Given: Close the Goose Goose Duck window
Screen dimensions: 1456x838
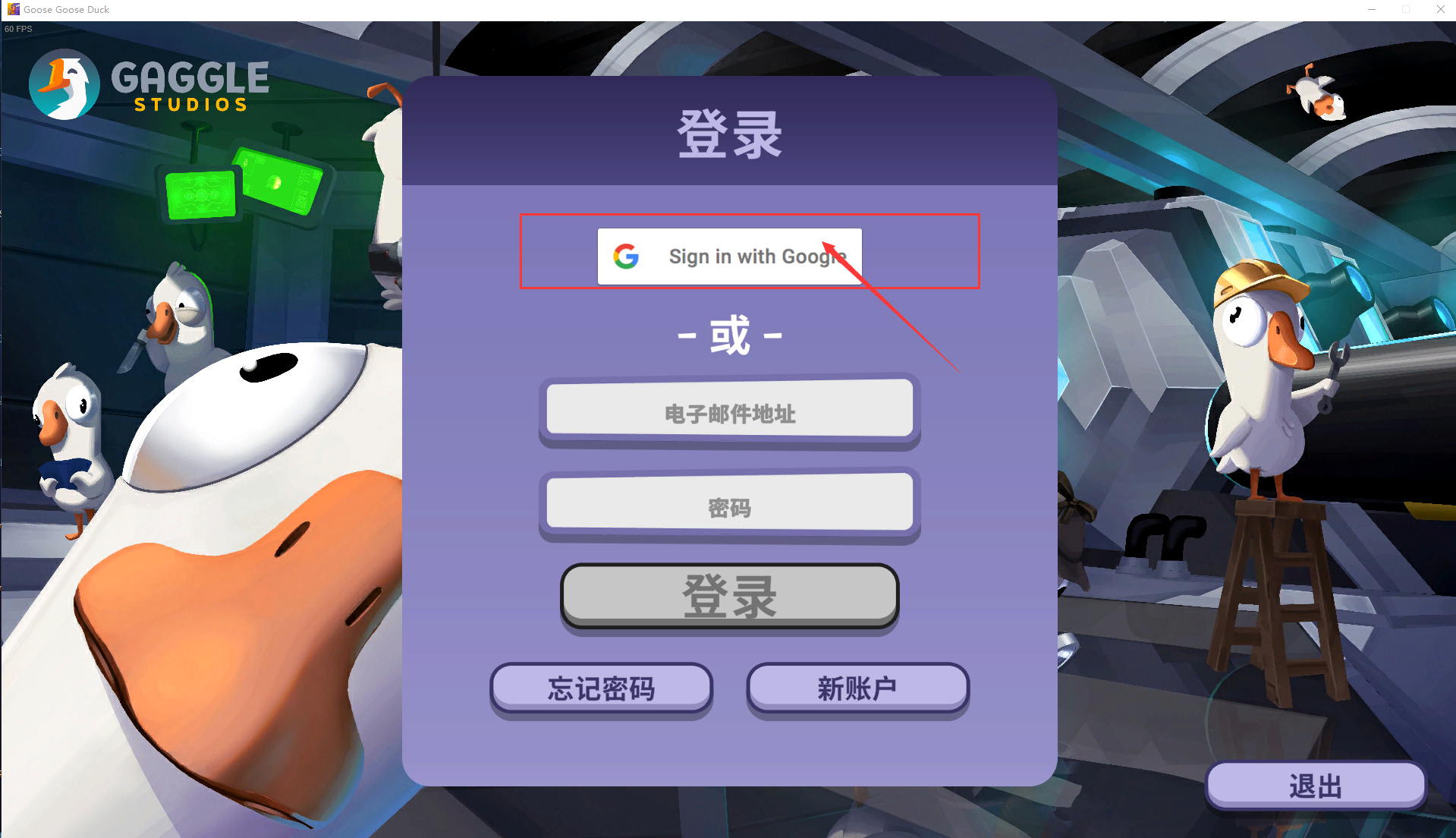Looking at the screenshot, I should (x=1440, y=9).
